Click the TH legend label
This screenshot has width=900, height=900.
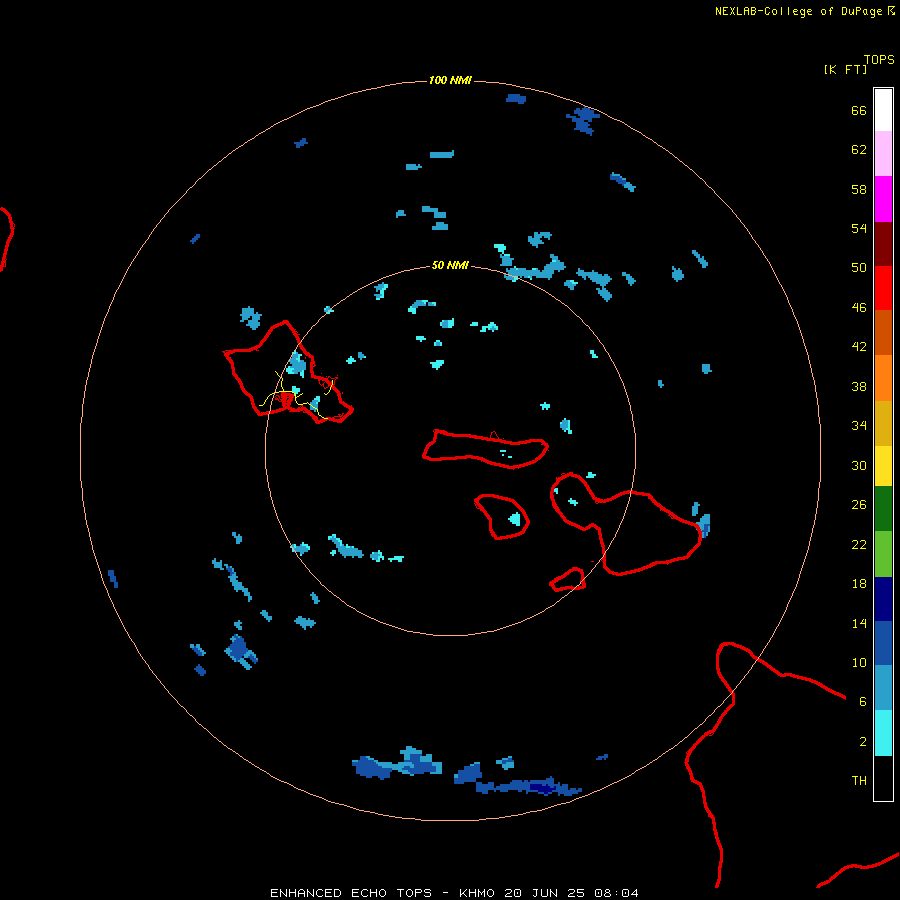coord(859,780)
